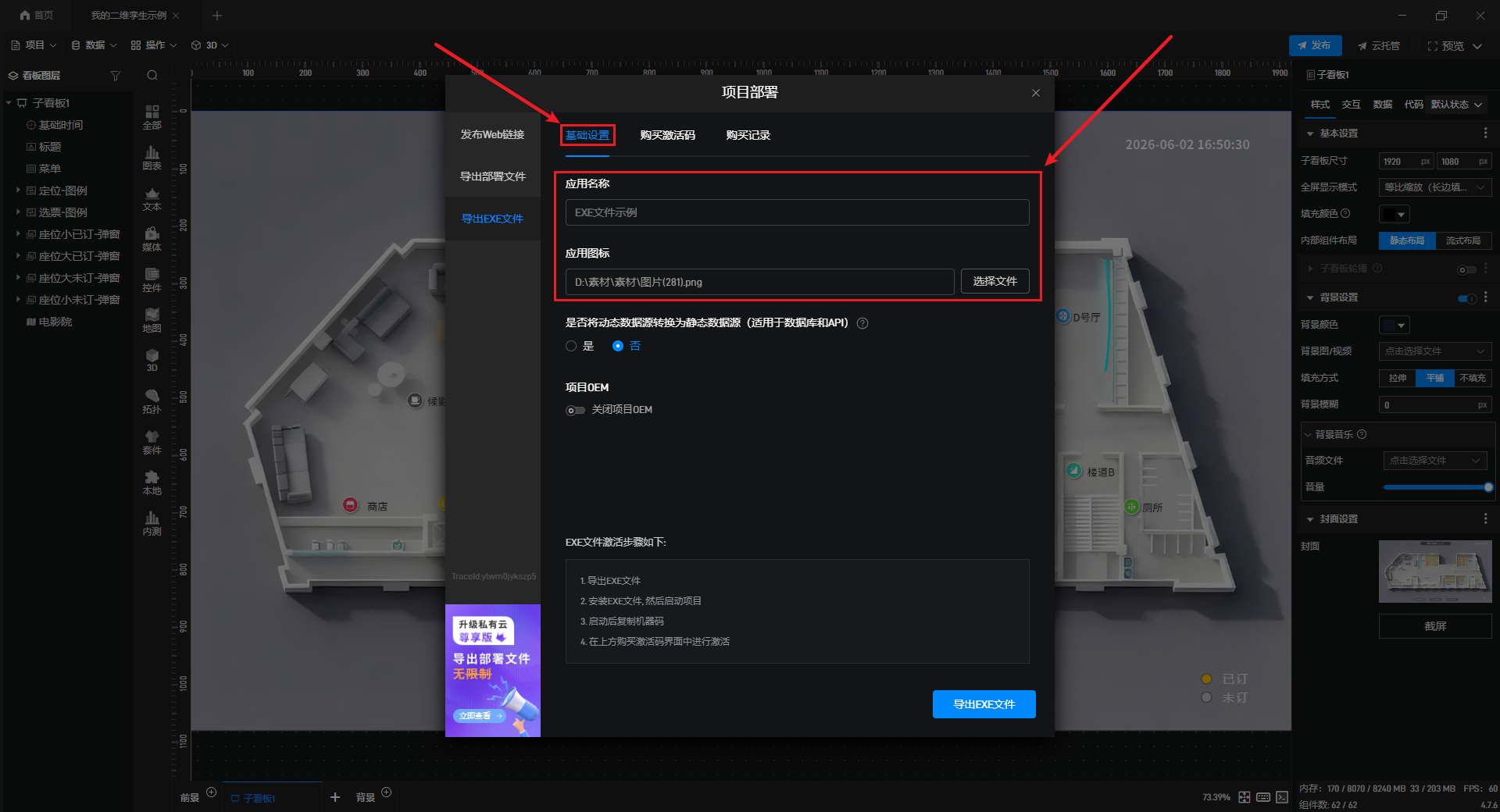Open the three-dot menu for 基本设置

[x=1486, y=134]
